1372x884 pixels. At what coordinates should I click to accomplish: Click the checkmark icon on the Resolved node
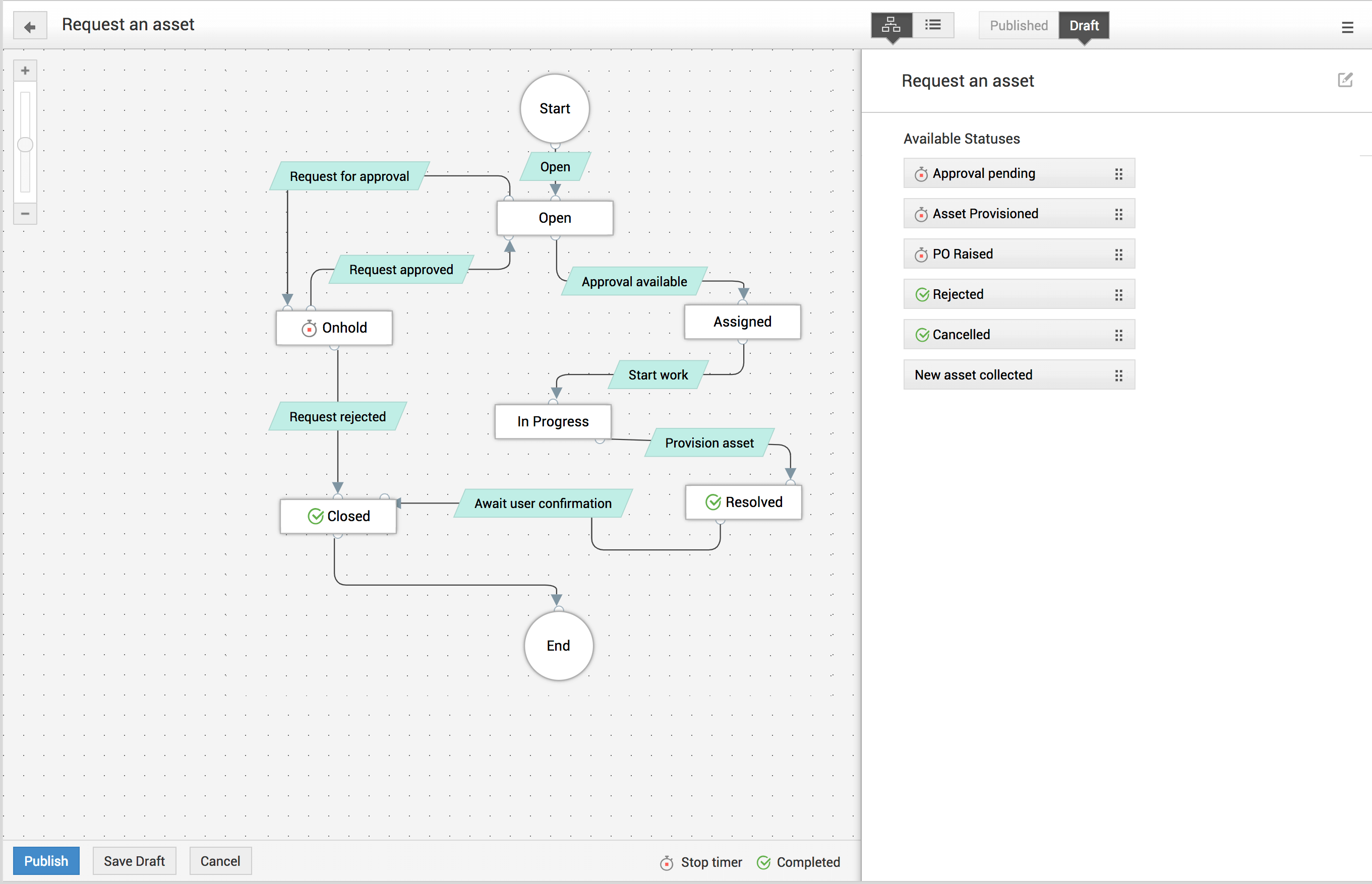click(712, 501)
